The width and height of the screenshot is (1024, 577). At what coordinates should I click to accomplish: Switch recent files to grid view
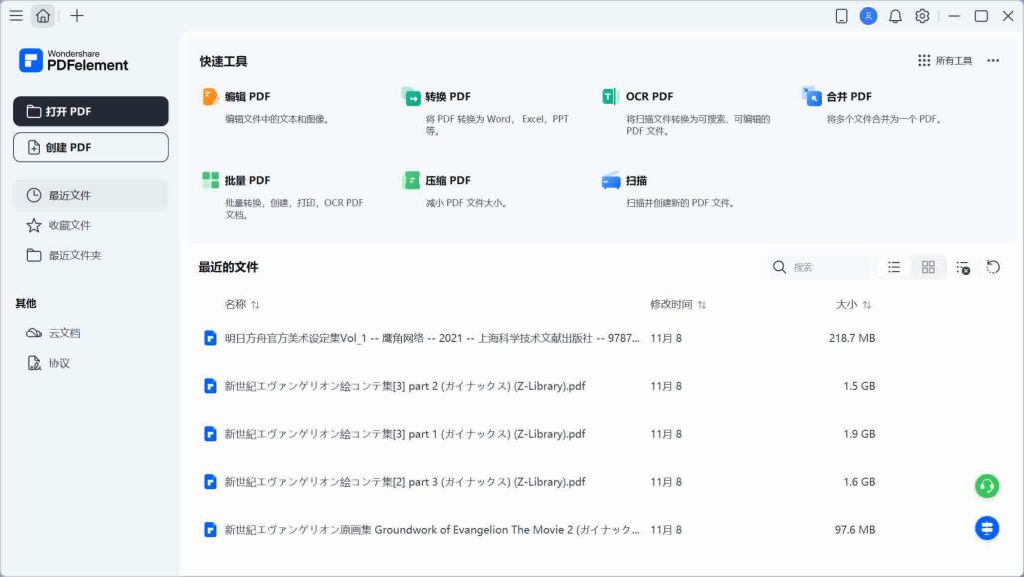click(x=928, y=267)
